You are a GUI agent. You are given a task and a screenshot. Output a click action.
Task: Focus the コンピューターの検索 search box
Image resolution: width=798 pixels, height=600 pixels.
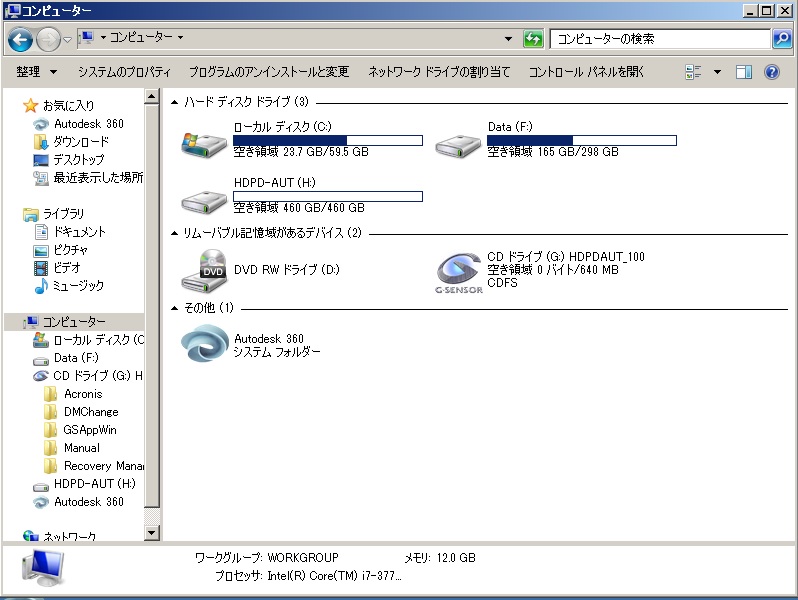tap(660, 39)
